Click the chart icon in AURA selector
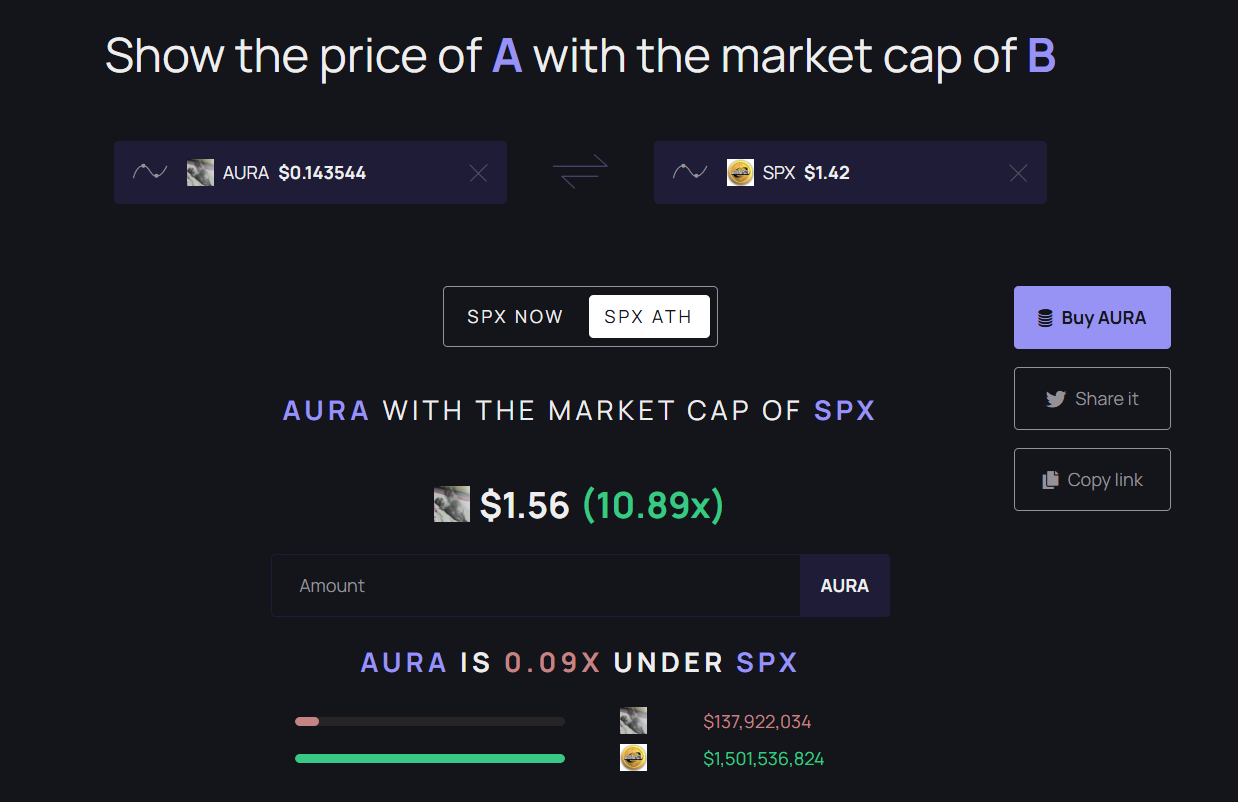The image size is (1238, 802). (x=150, y=172)
